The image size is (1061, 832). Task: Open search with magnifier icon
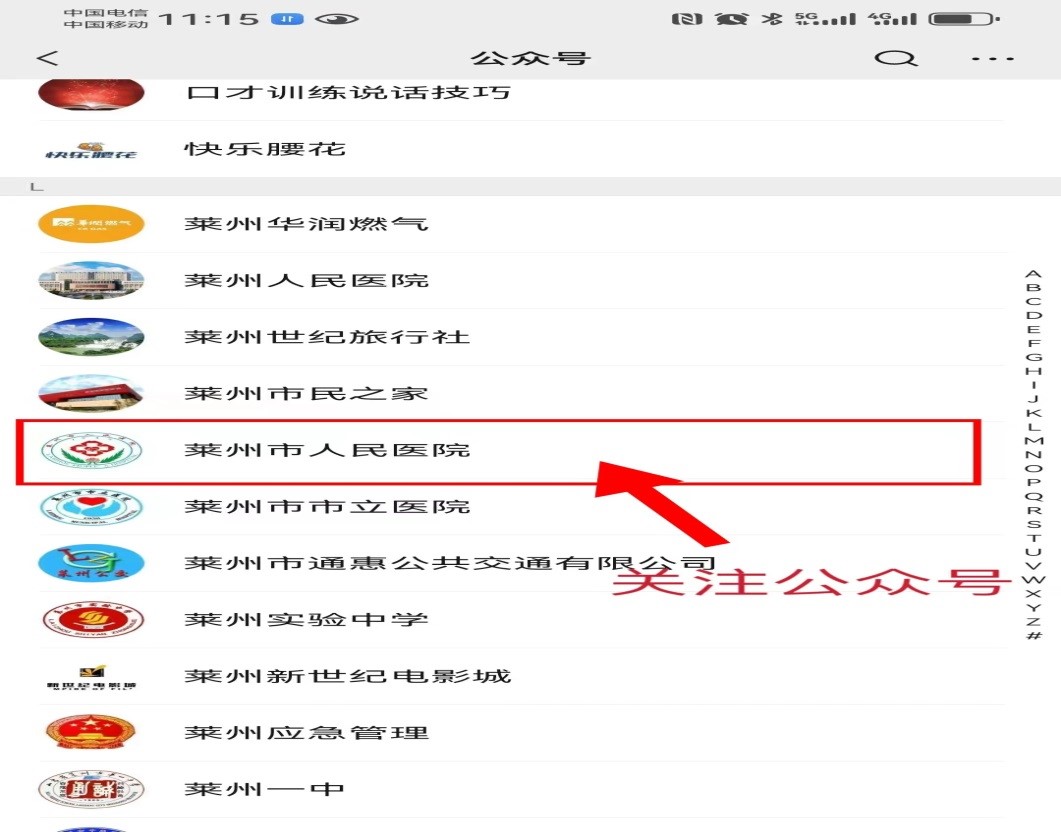895,58
